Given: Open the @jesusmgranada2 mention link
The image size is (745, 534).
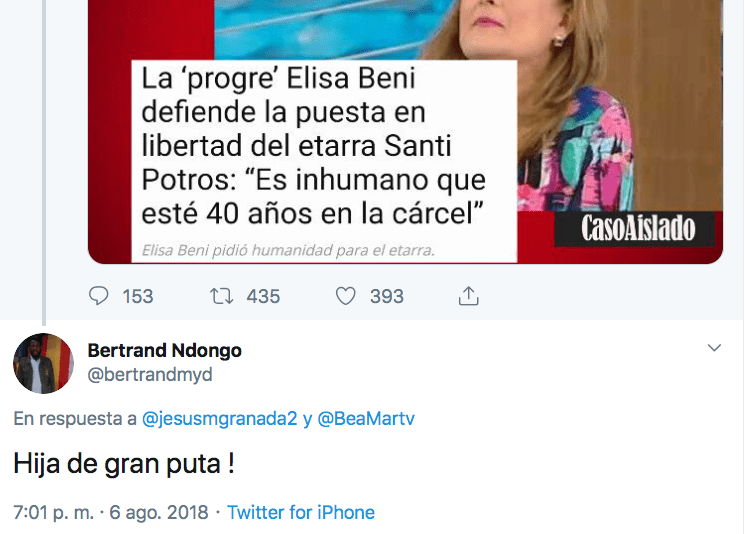Looking at the screenshot, I should [x=220, y=419].
